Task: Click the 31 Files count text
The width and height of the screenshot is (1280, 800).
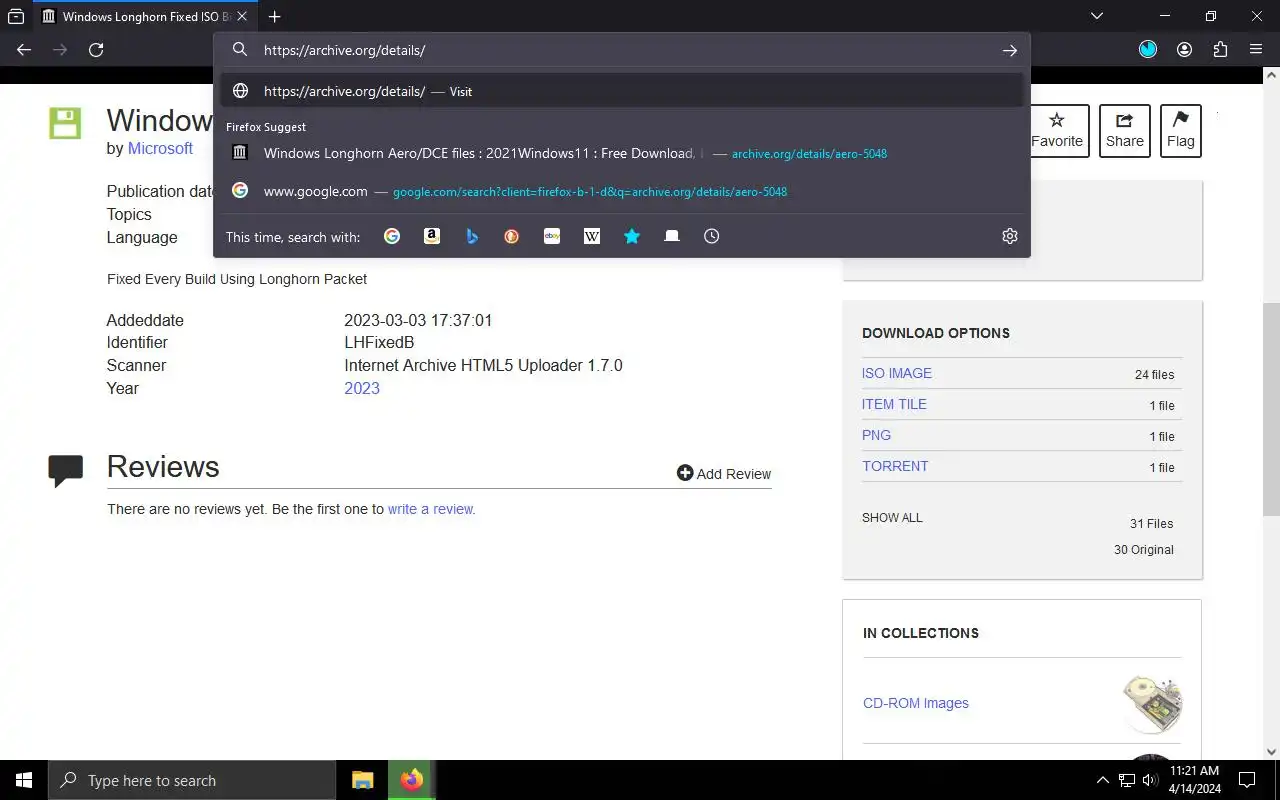Action: 1152,524
